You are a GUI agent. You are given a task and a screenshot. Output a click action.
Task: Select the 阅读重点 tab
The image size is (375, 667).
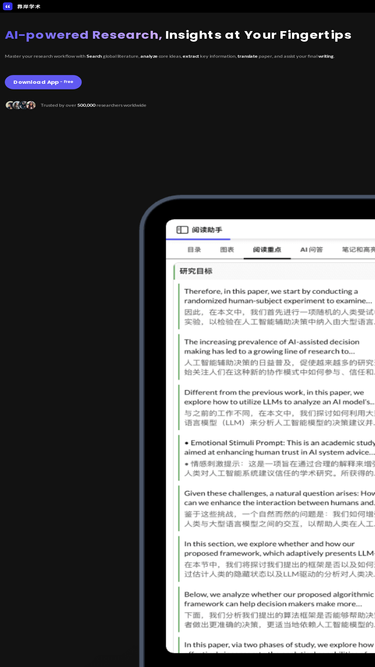267,250
